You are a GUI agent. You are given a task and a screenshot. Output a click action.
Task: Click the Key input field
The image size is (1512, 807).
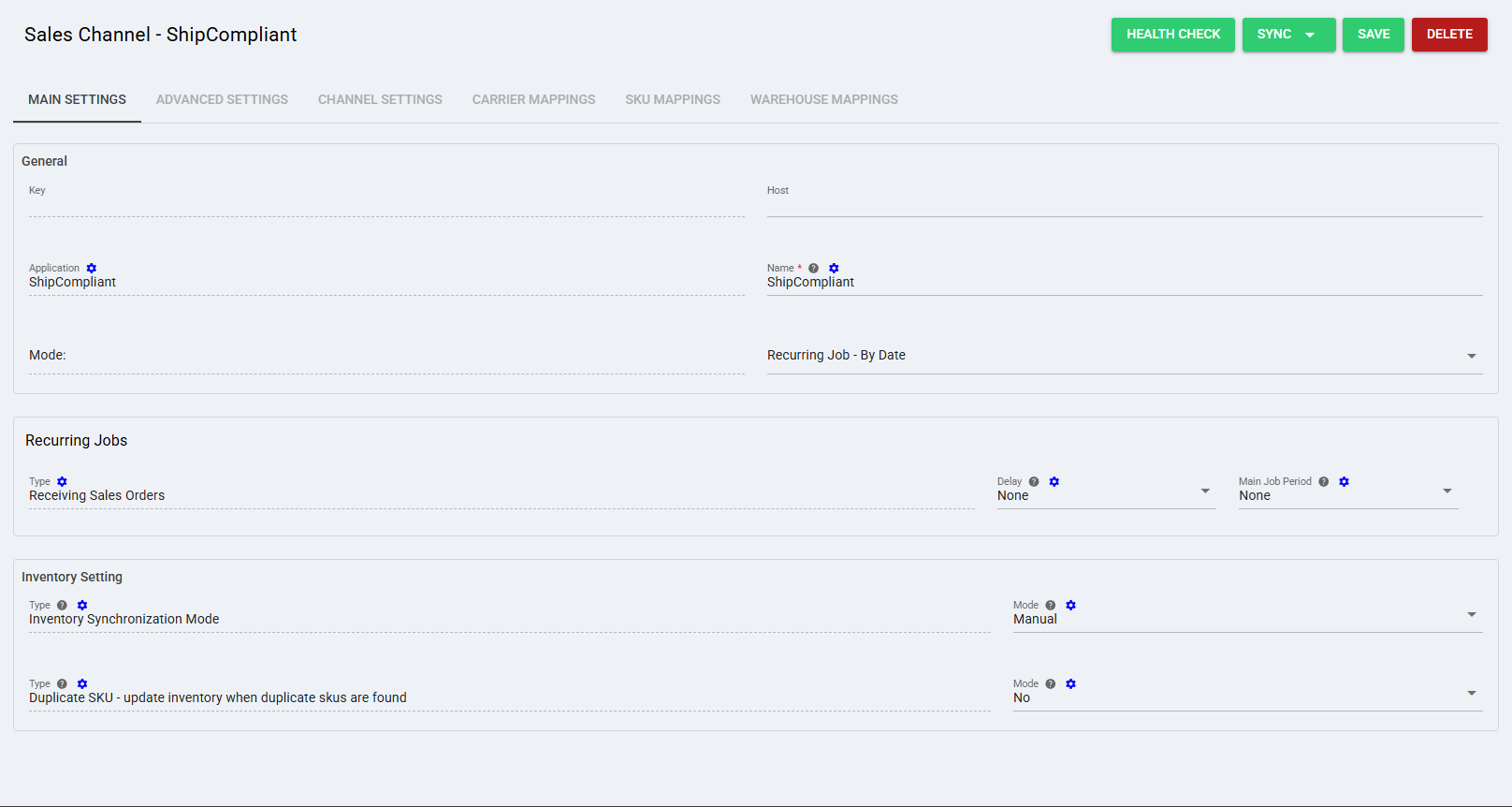[386, 204]
